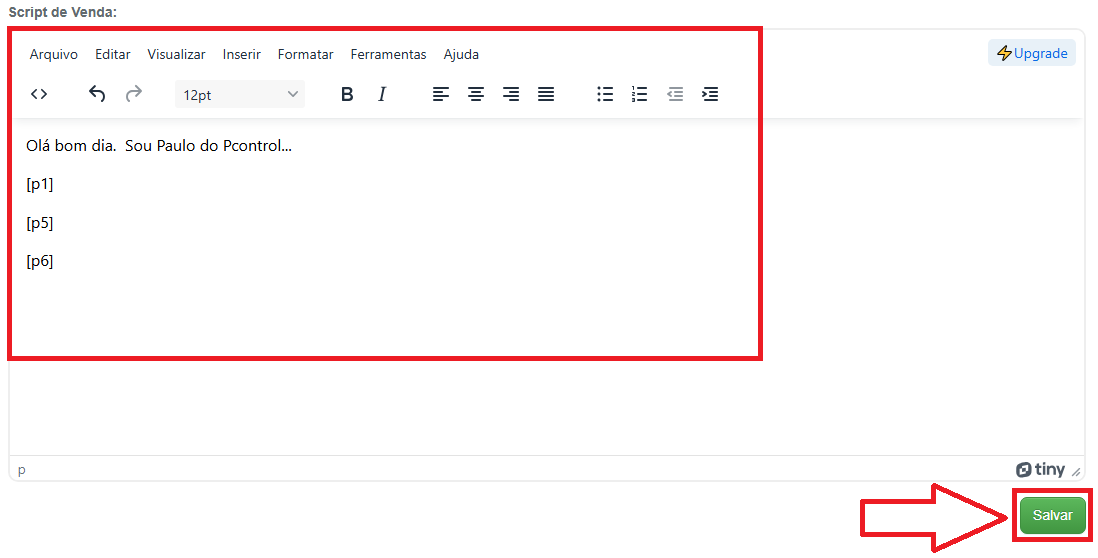The image size is (1098, 558).
Task: Toggle italic formatting
Action: [x=382, y=94]
